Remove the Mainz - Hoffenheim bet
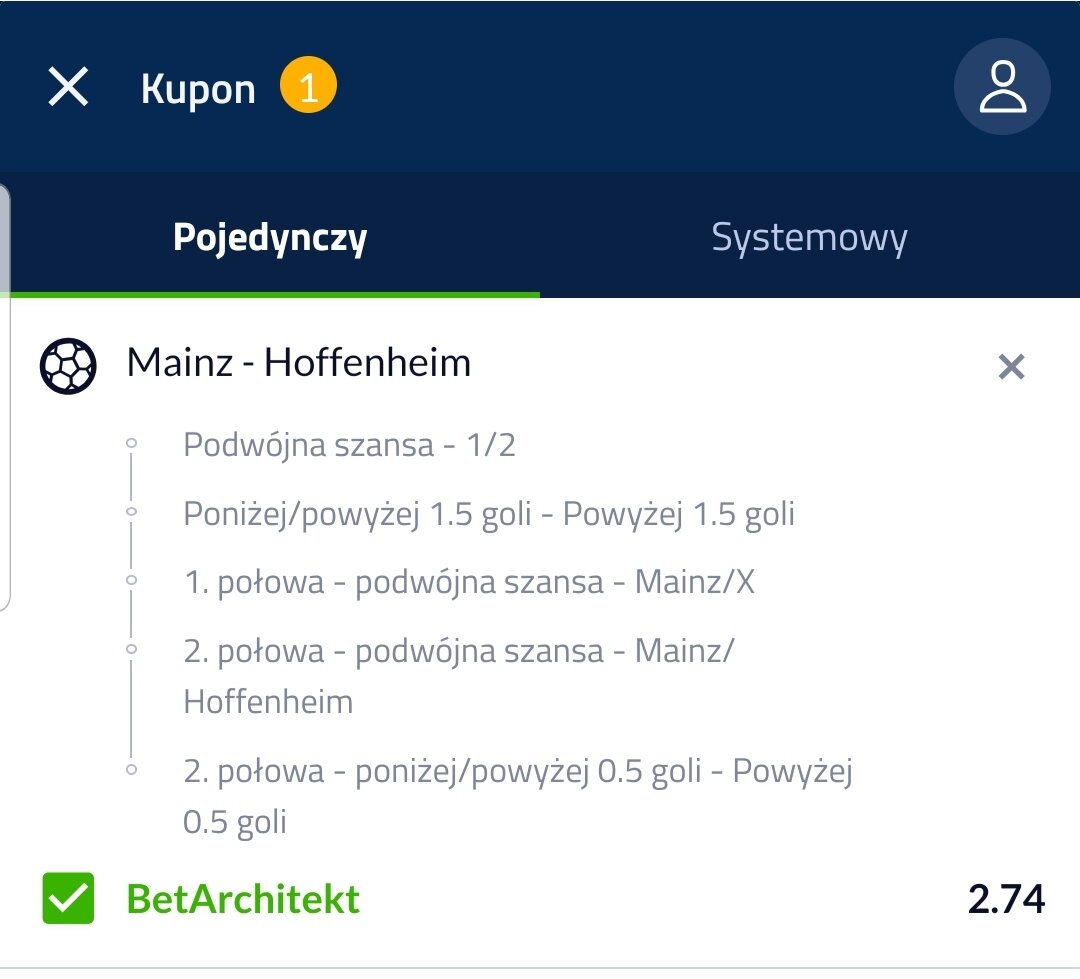This screenshot has width=1080, height=979. click(x=1011, y=367)
